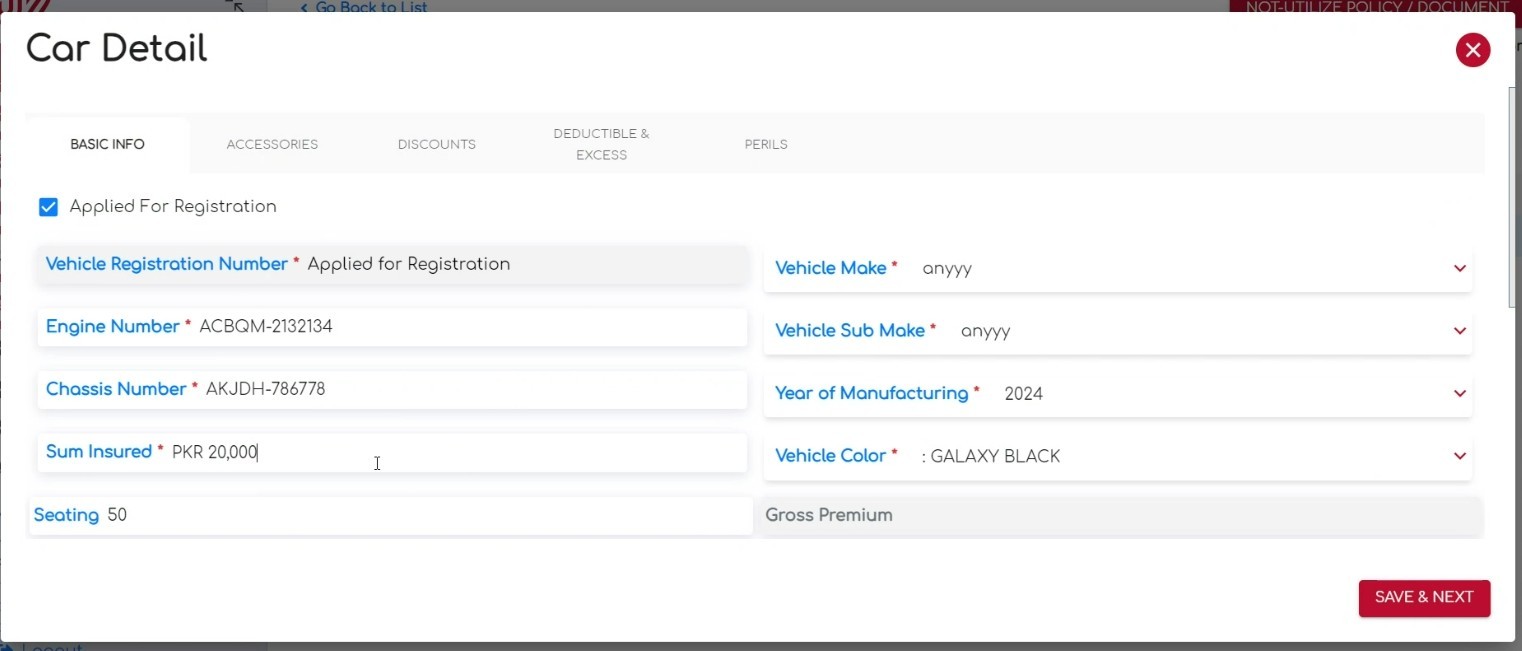Image resolution: width=1522 pixels, height=651 pixels.
Task: Click the Save & Next button
Action: tap(1423, 598)
